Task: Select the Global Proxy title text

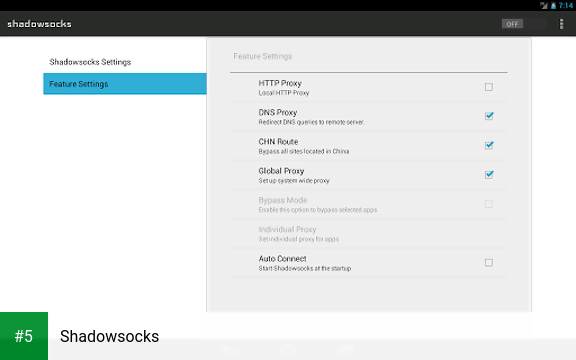Action: coord(281,171)
